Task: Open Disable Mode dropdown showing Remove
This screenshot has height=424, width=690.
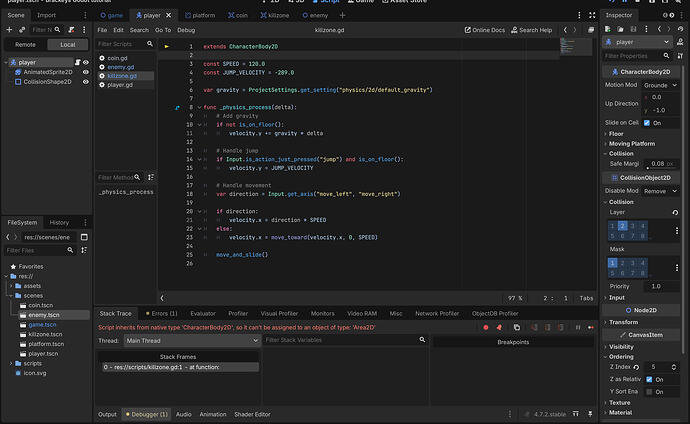Action: (x=660, y=191)
